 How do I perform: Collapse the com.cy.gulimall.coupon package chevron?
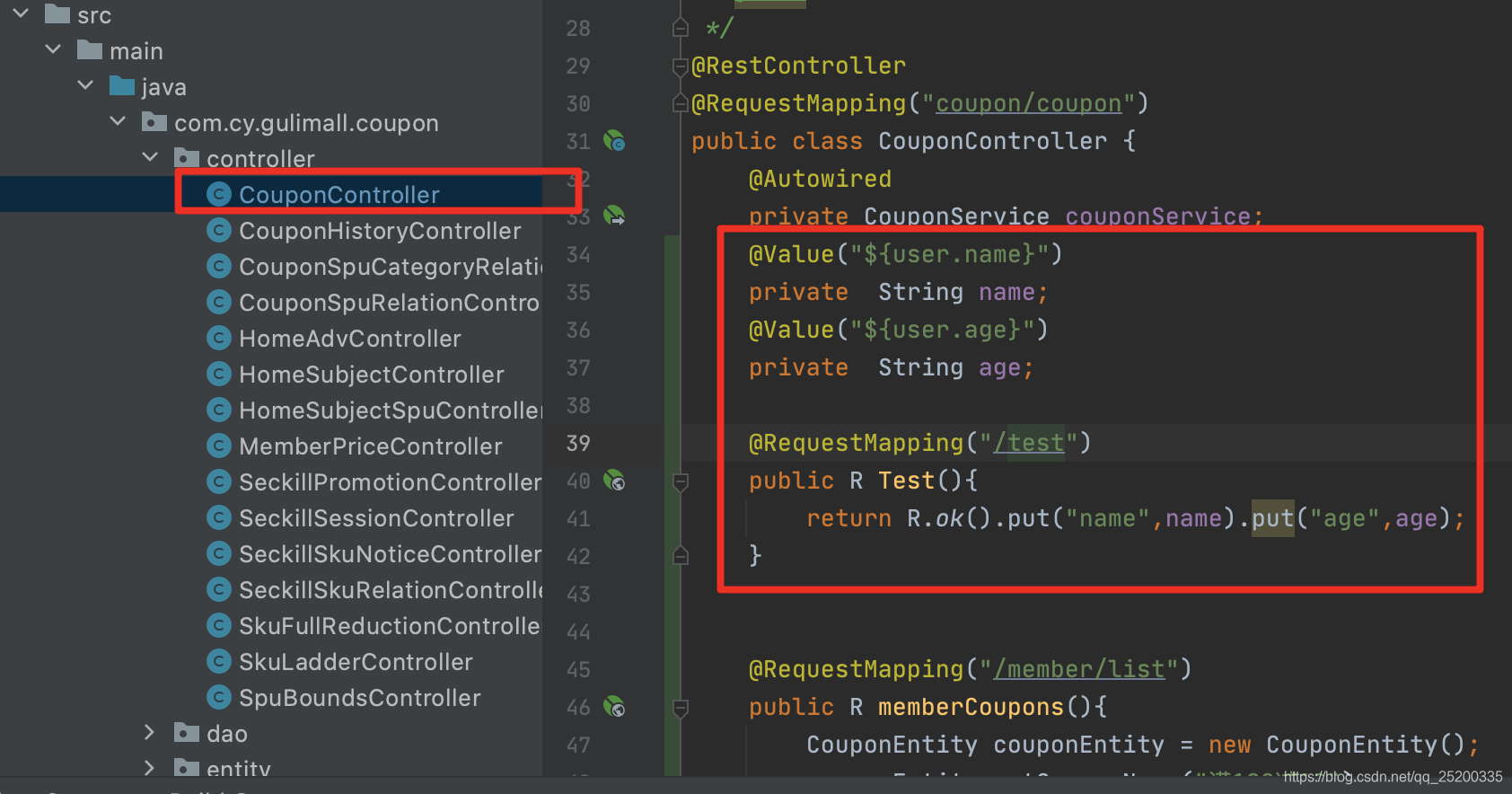coord(118,121)
